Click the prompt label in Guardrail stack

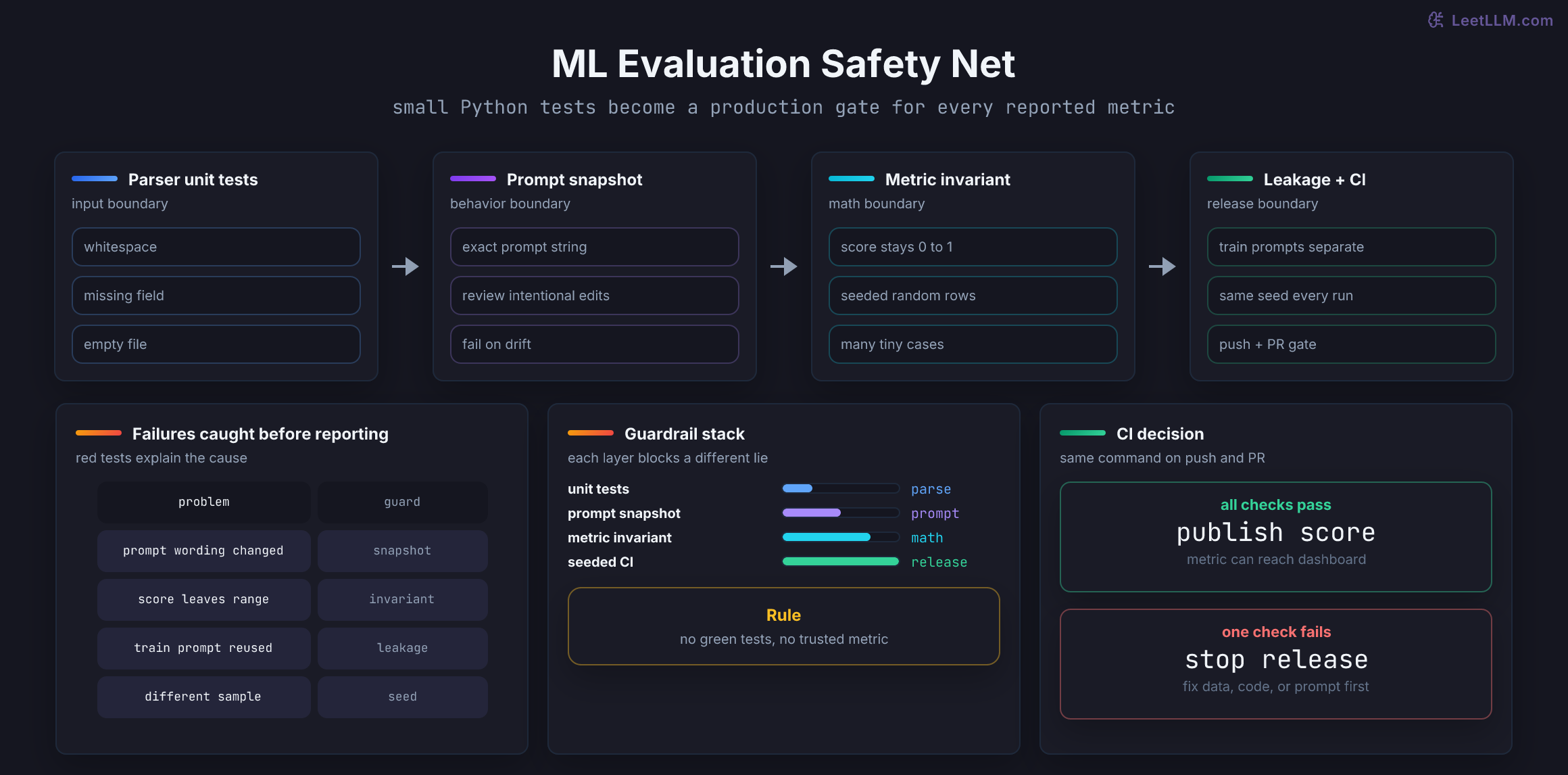tap(935, 513)
